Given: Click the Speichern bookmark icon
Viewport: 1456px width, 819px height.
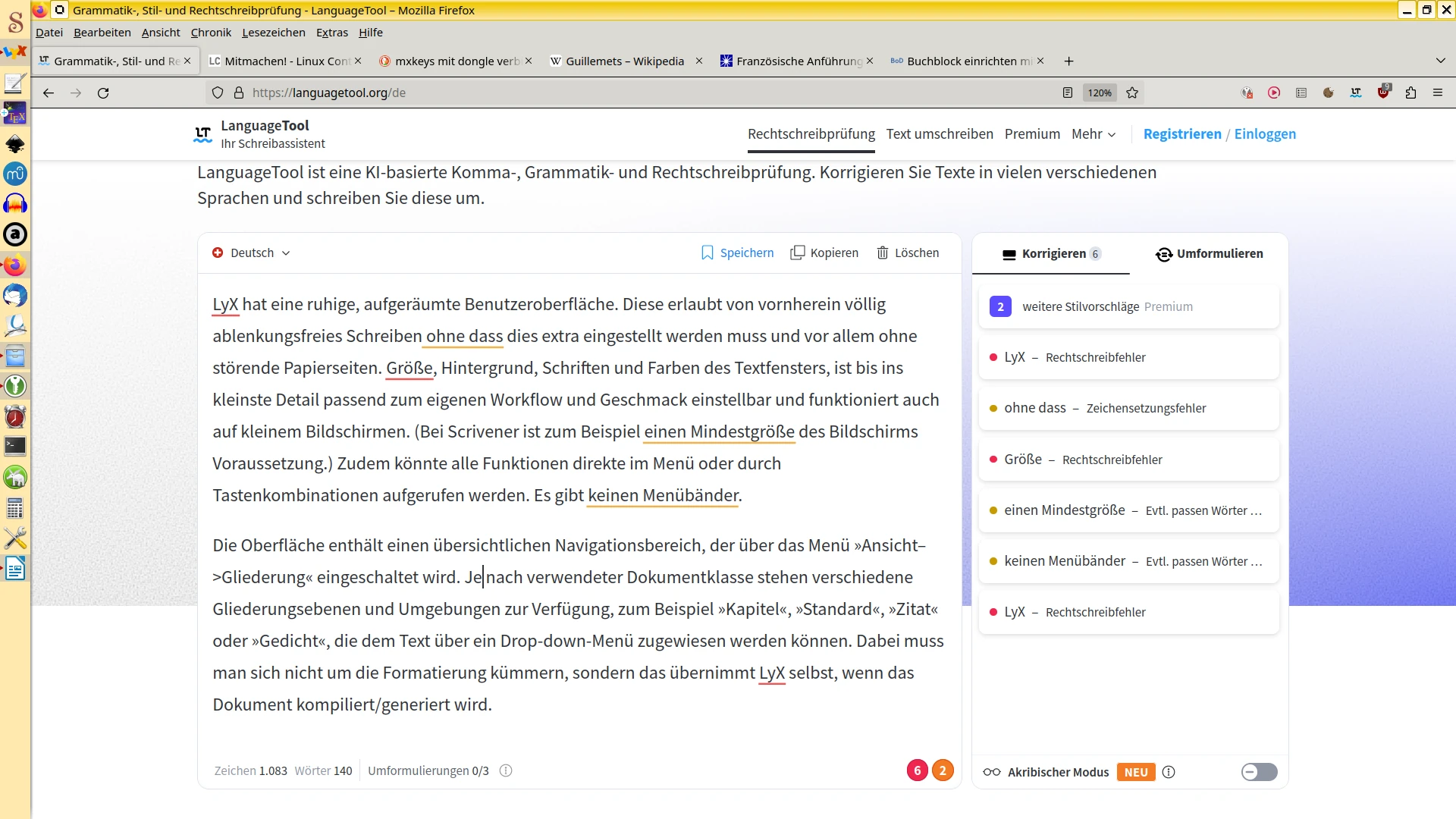Looking at the screenshot, I should pos(707,253).
